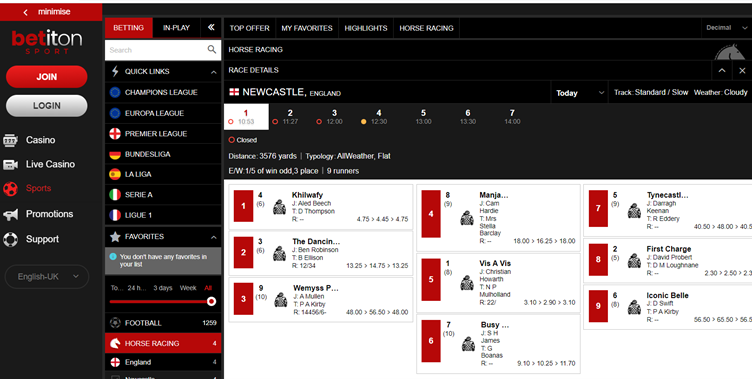752x379 pixels.
Task: Collapse Race Details with up chevron
Action: tap(722, 71)
